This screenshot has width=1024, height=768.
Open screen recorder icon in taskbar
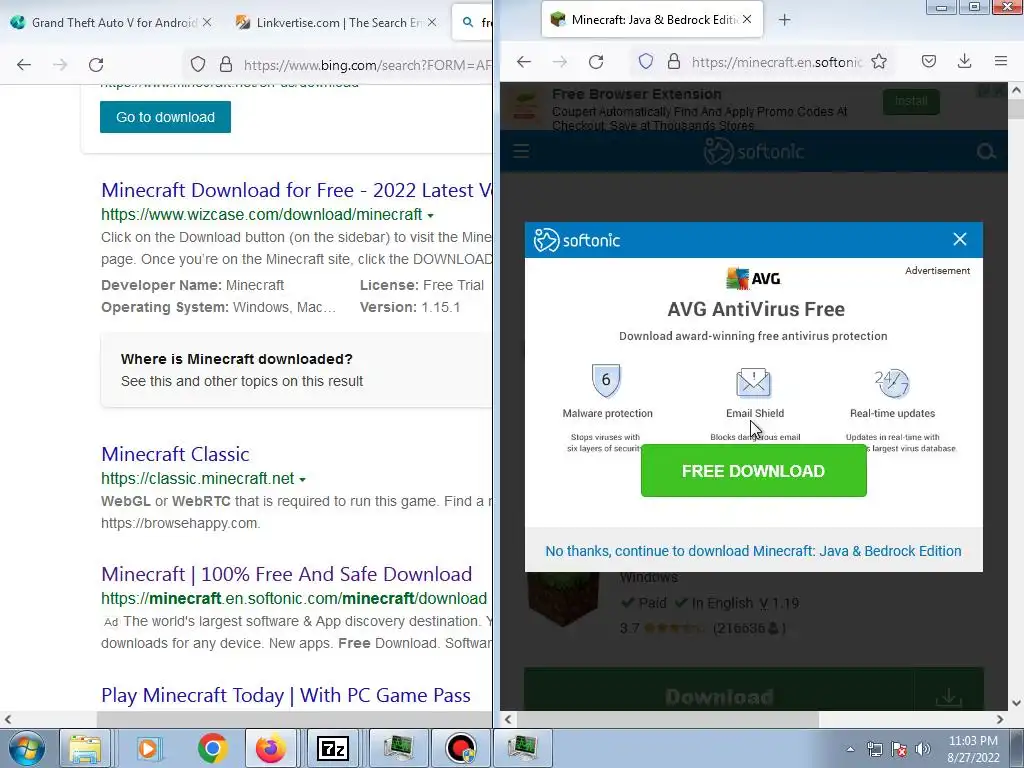(461, 748)
